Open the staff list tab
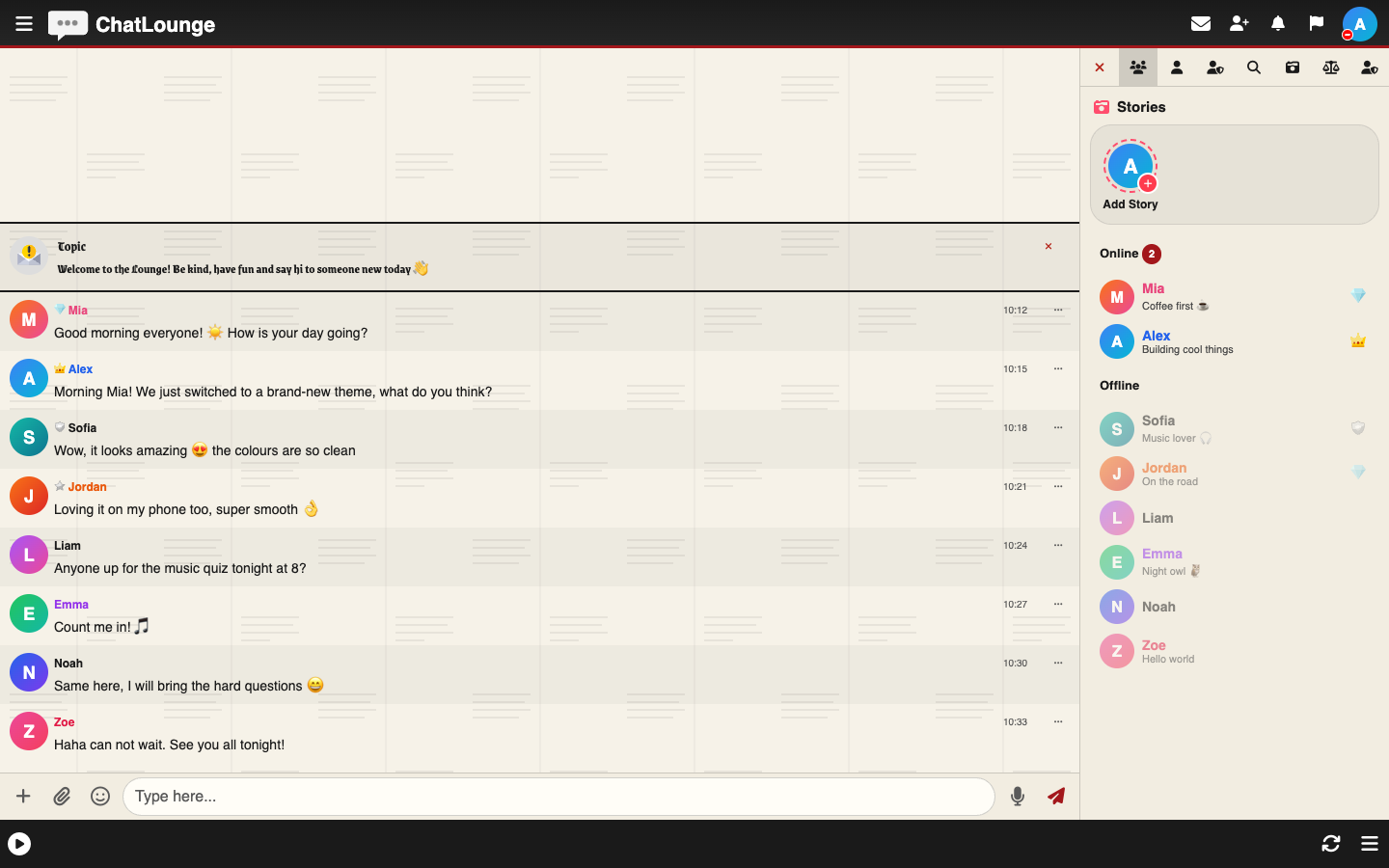 point(1215,68)
